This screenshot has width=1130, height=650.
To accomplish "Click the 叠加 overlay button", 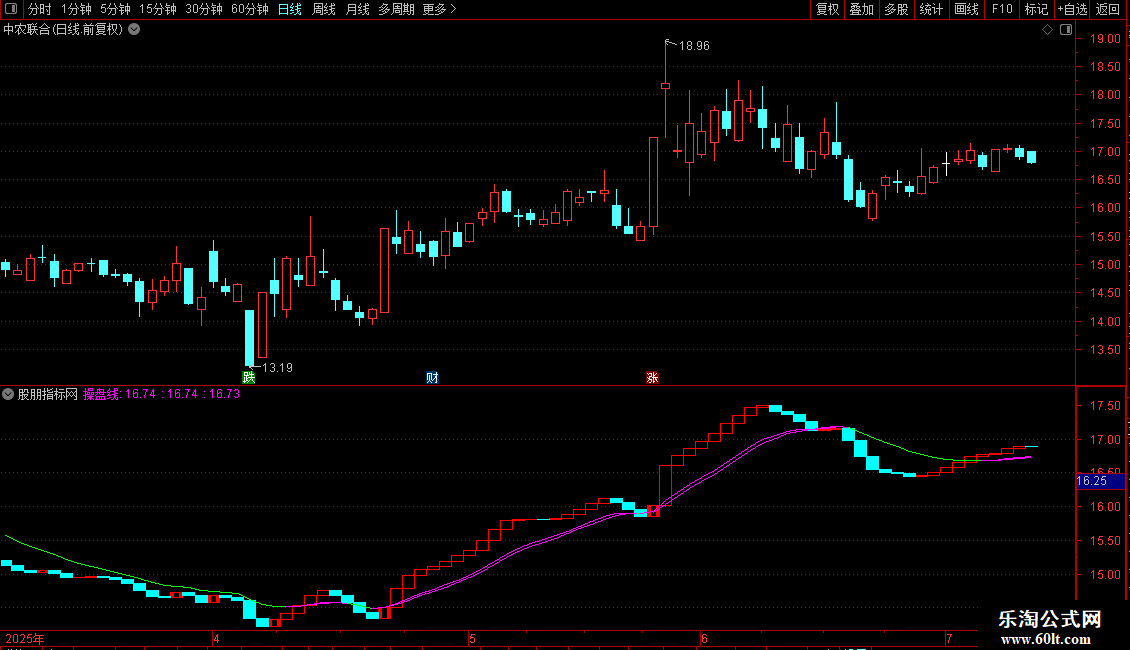I will coord(862,9).
